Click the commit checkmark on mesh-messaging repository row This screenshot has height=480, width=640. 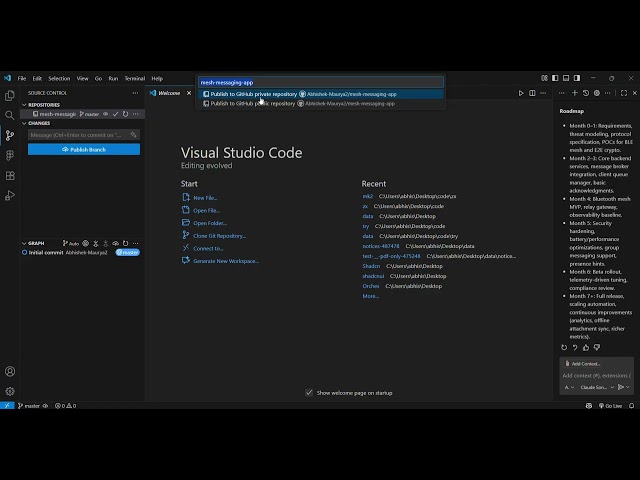click(x=116, y=114)
